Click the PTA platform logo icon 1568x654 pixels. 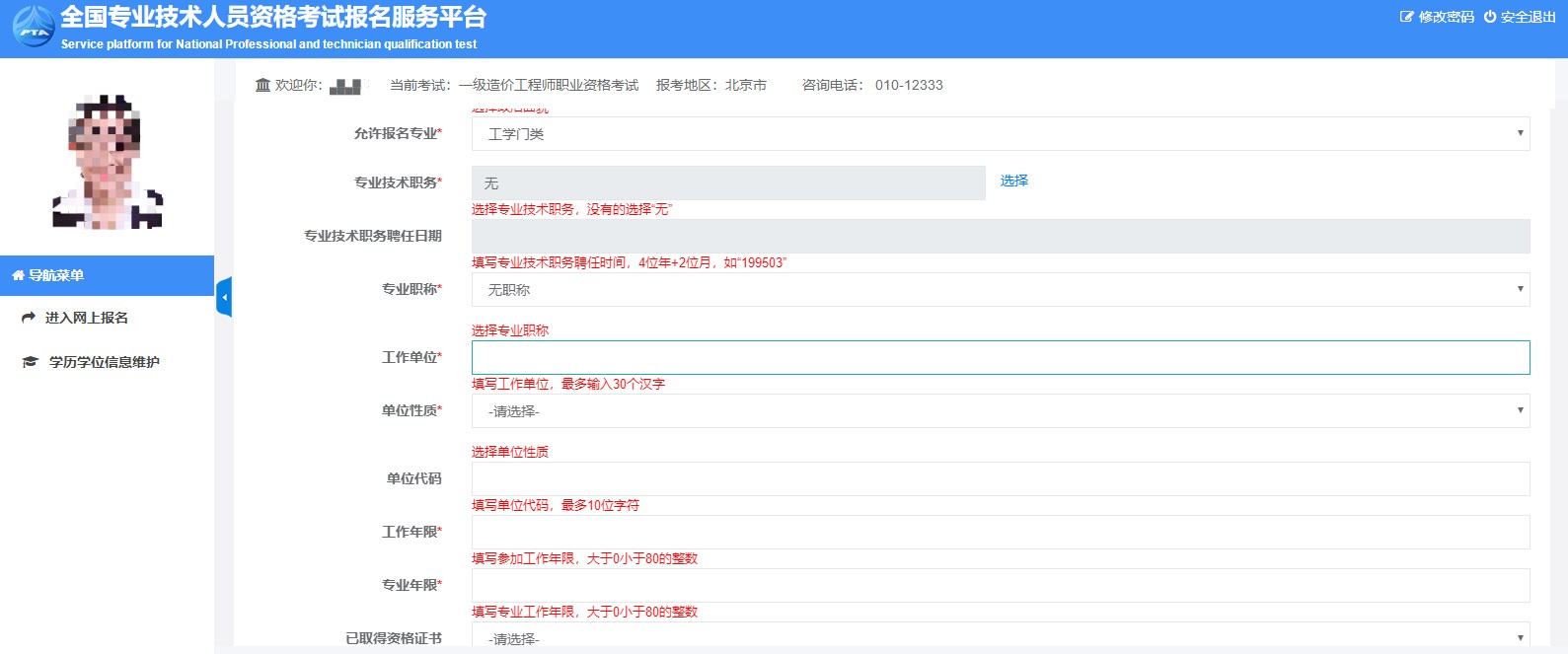tap(34, 27)
